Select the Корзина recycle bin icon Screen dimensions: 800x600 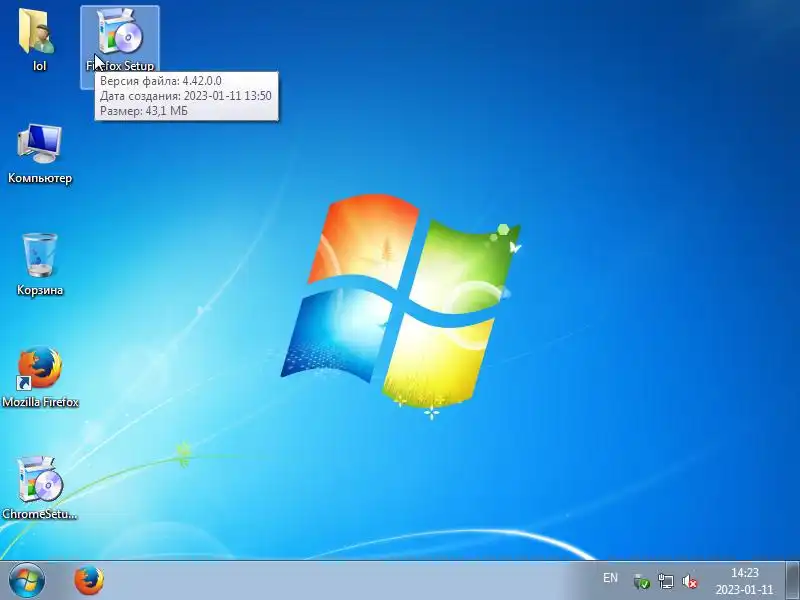(40, 255)
